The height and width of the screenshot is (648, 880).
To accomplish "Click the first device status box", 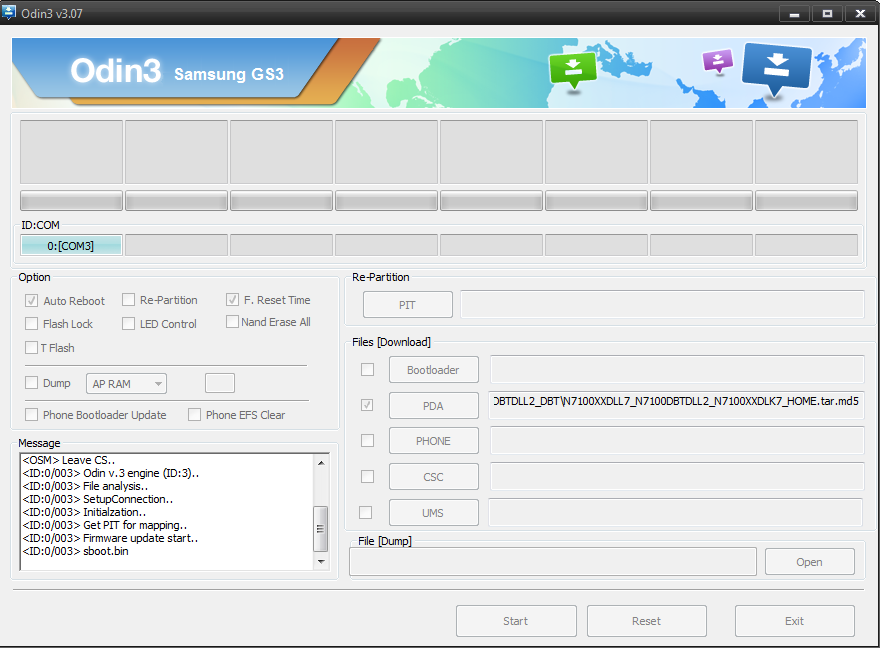I will point(71,151).
